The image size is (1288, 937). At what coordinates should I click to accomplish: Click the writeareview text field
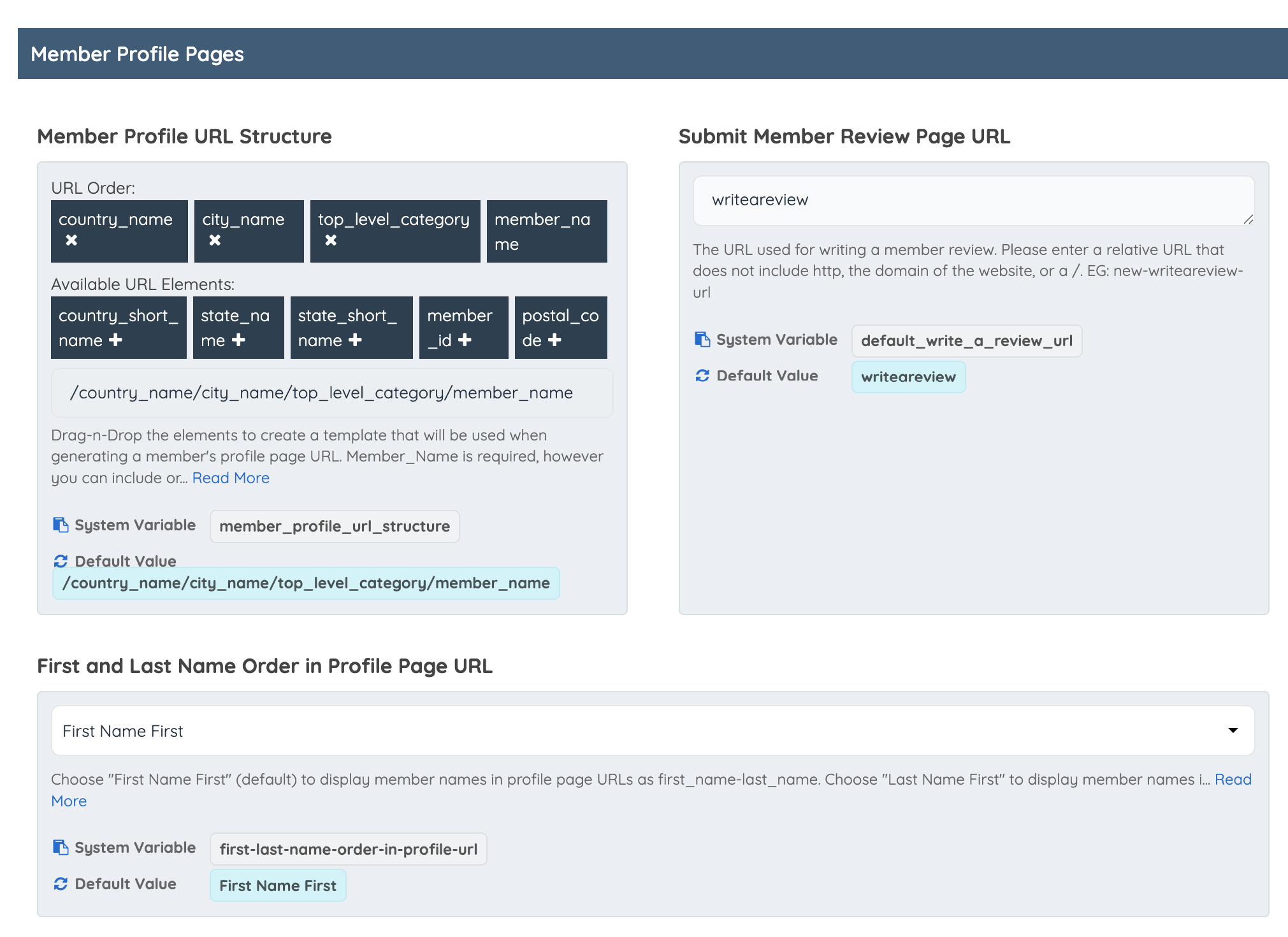973,201
